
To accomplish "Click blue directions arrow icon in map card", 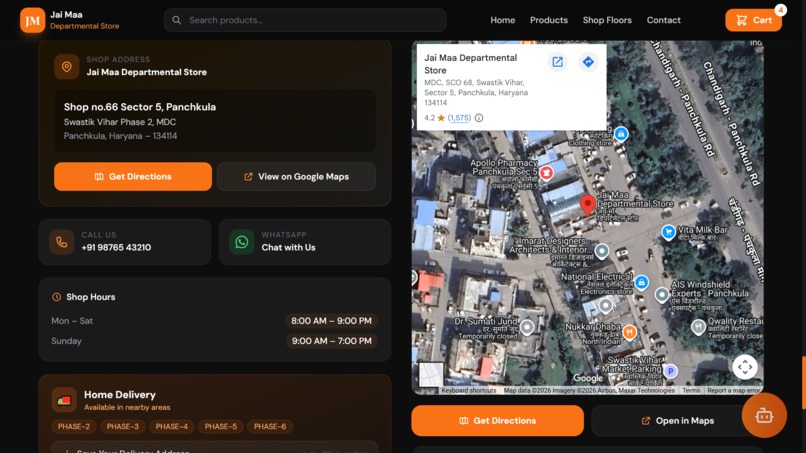I will [588, 62].
